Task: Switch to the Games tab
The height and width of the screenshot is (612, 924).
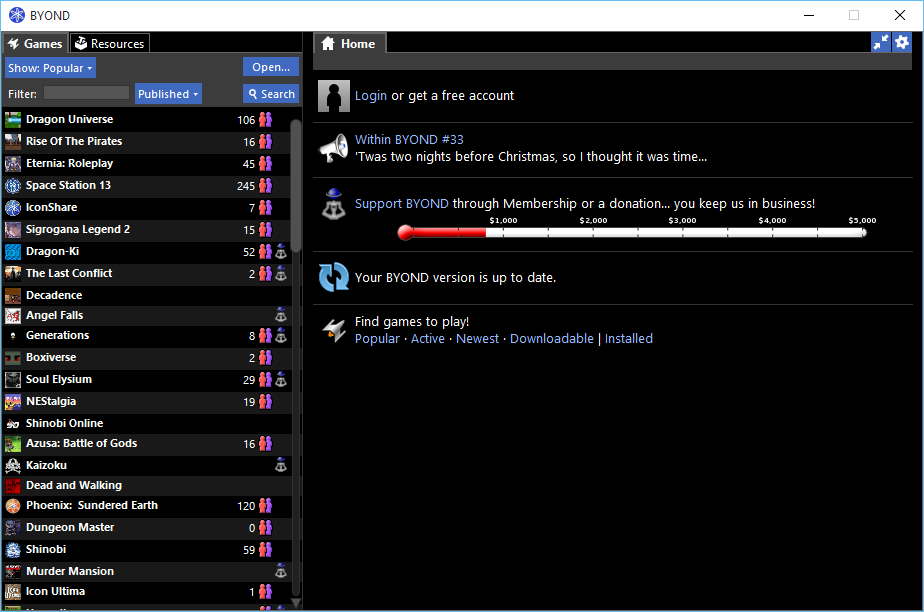Action: click(35, 44)
